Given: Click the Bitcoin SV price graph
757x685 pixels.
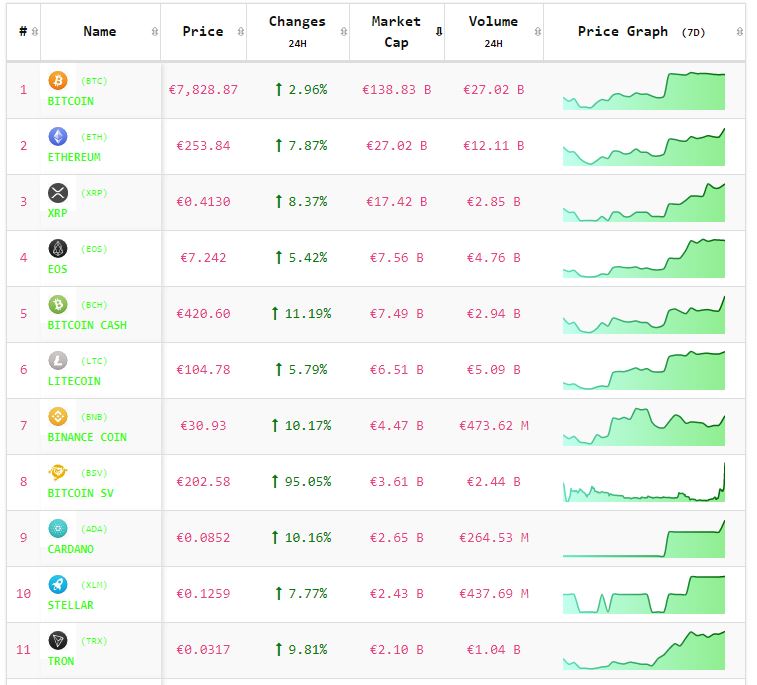Looking at the screenshot, I should [644, 482].
